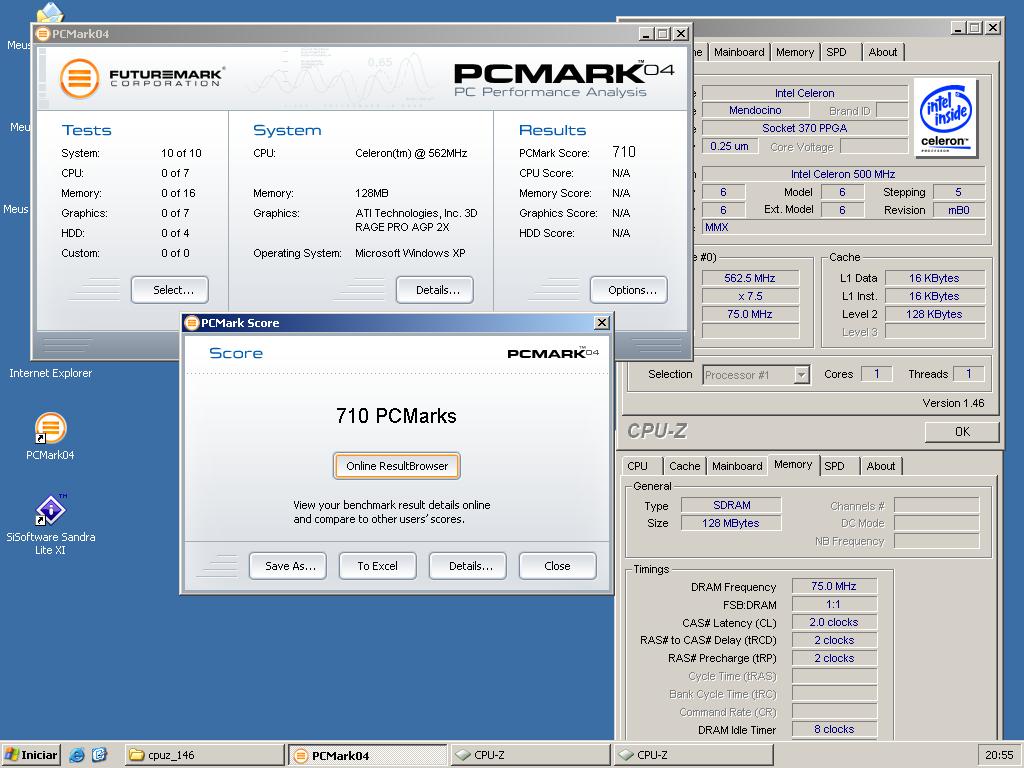Viewport: 1024px width, 768px height.
Task: Click the L1 Data 16 KBytes field
Action: [935, 278]
